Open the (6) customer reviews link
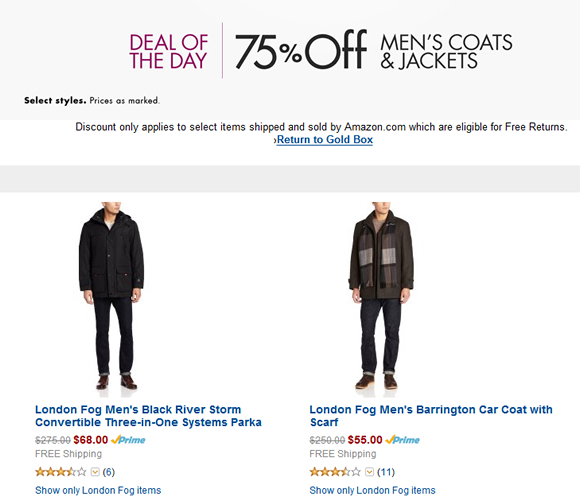This screenshot has width=580, height=497. coord(109,472)
